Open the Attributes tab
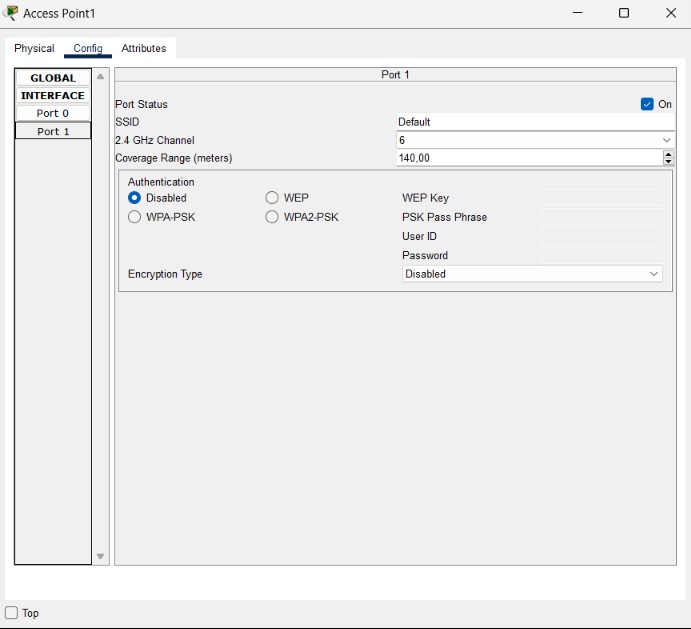This screenshot has width=691, height=629. click(144, 48)
